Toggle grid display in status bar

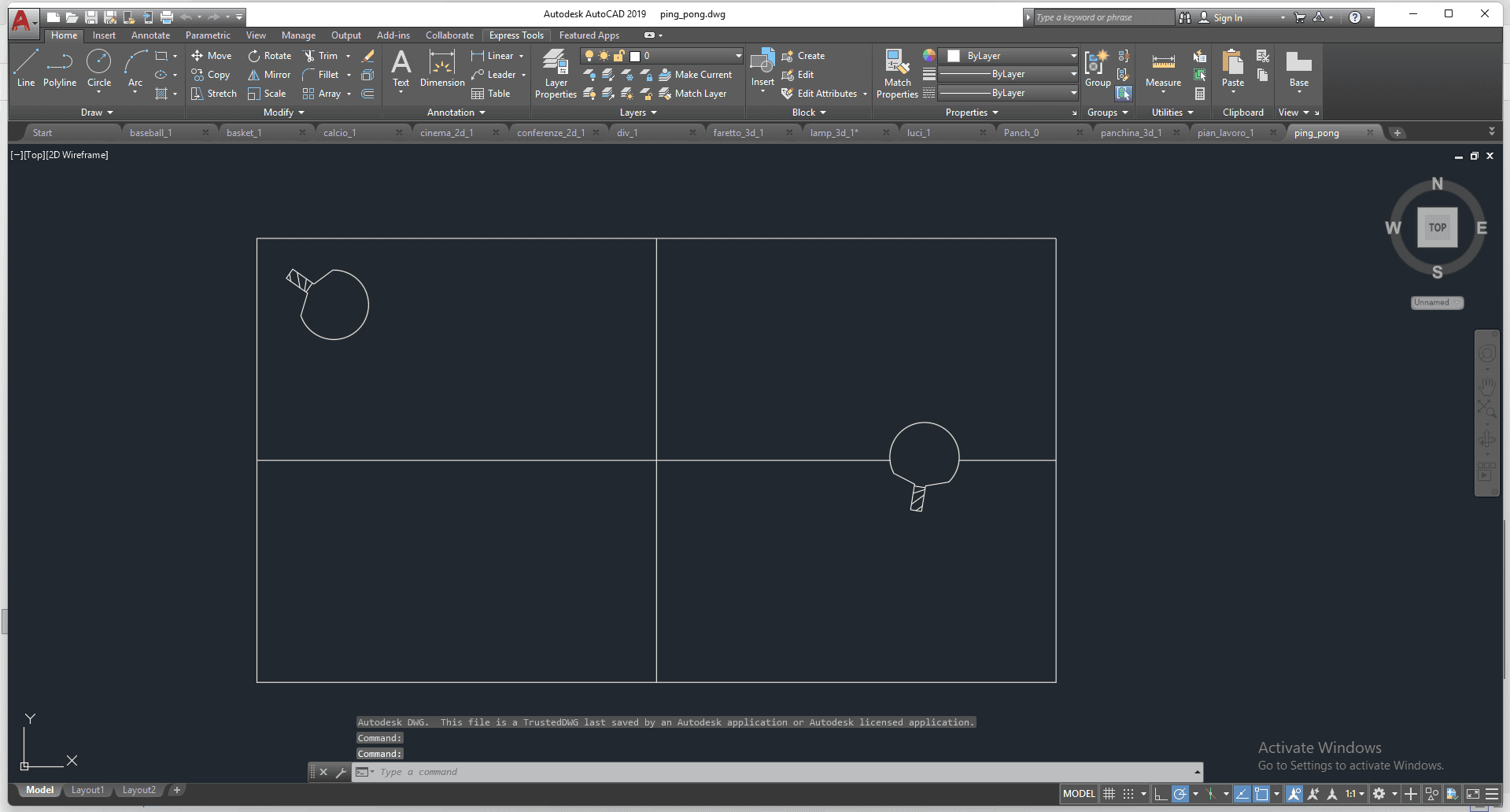1109,794
